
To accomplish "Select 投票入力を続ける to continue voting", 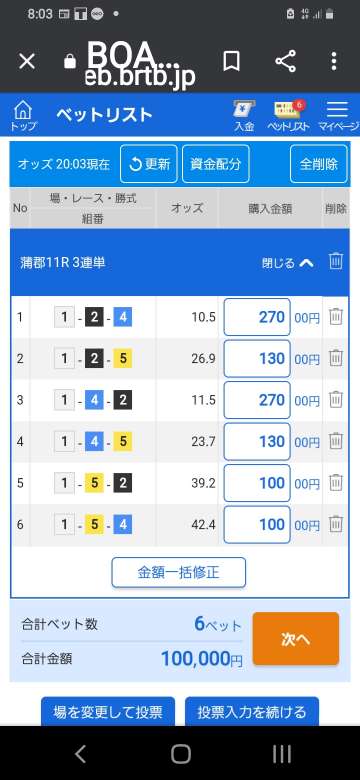I will (x=252, y=711).
